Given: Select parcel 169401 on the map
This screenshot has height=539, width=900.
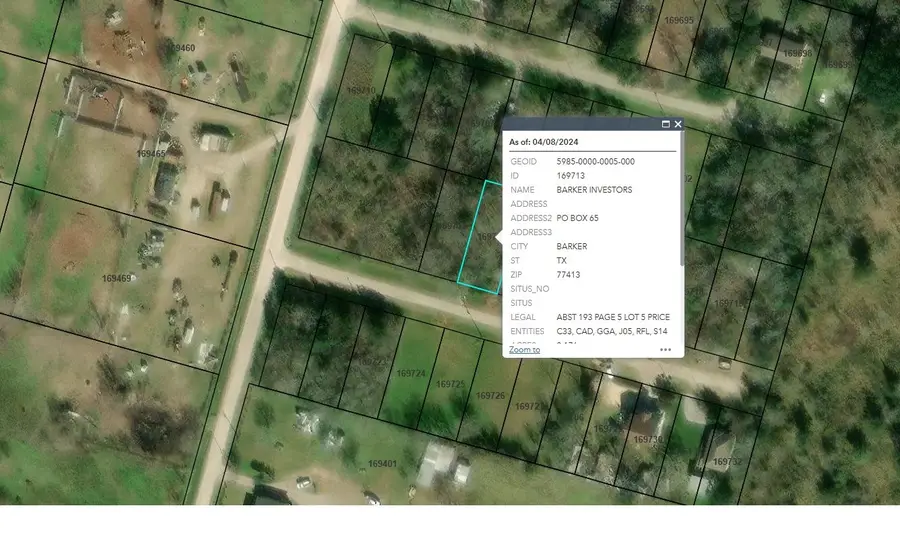Looking at the screenshot, I should coord(382,463).
